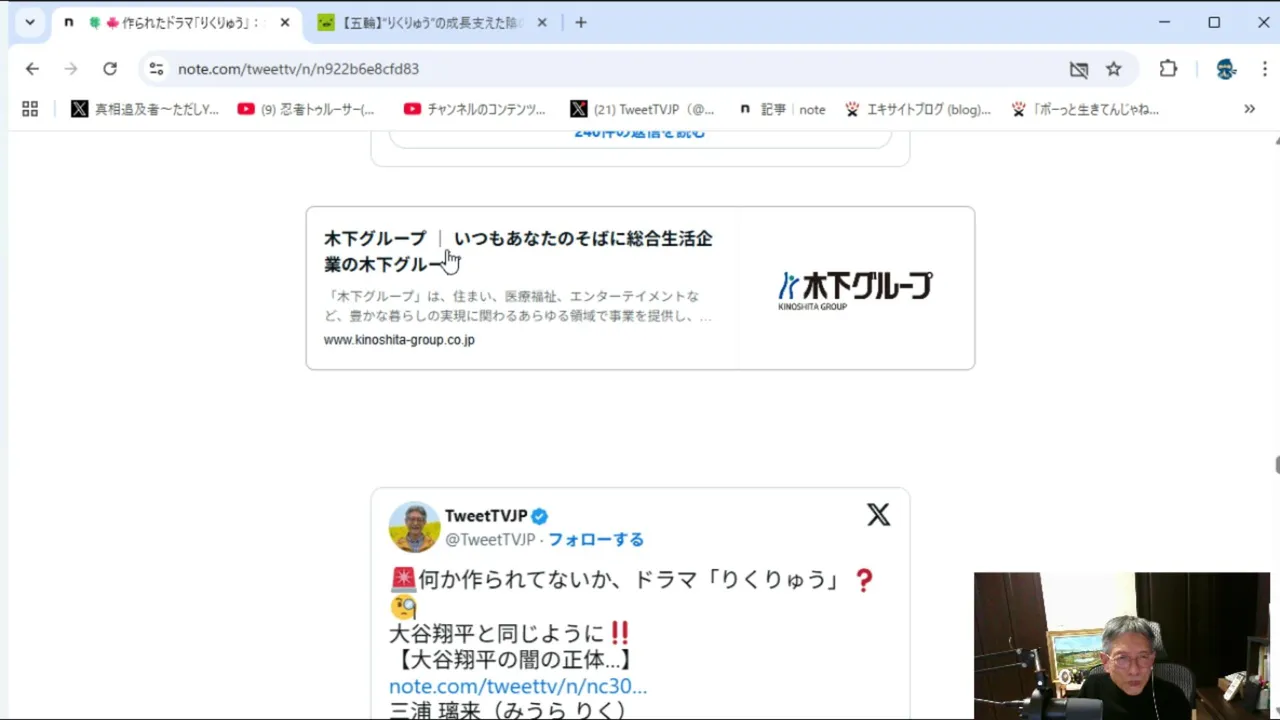Minimize the Chrome window
The width and height of the screenshot is (1280, 720).
pyautogui.click(x=1164, y=22)
